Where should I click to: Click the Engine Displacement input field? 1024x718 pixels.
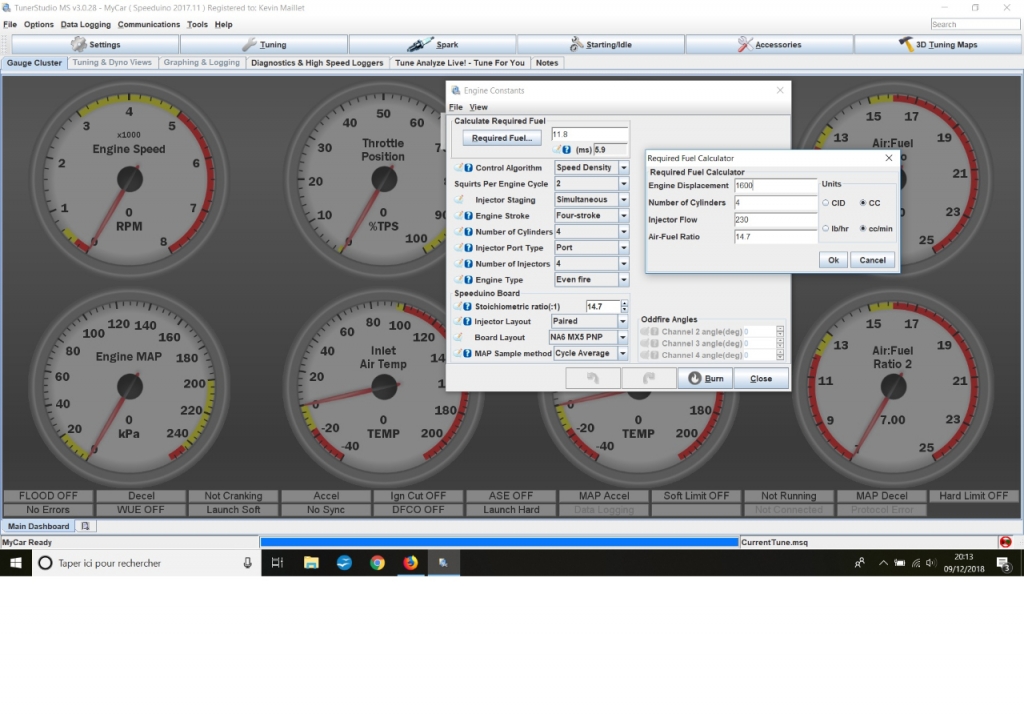pyautogui.click(x=775, y=186)
